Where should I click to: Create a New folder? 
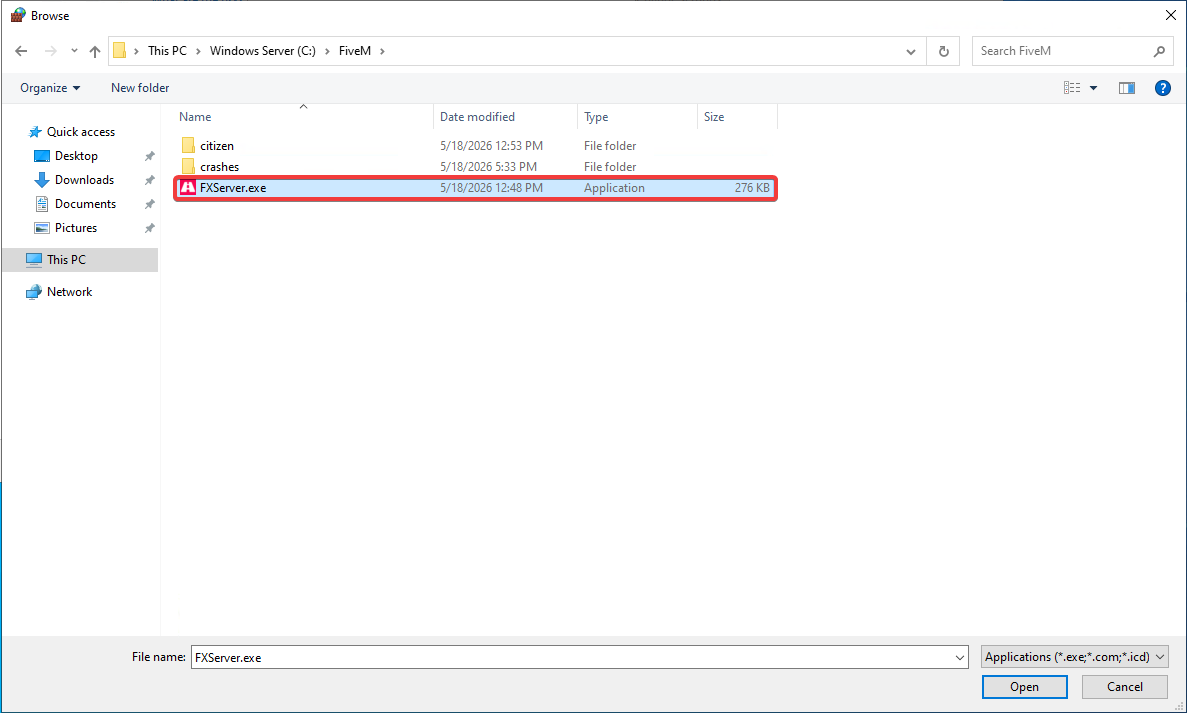[x=140, y=88]
